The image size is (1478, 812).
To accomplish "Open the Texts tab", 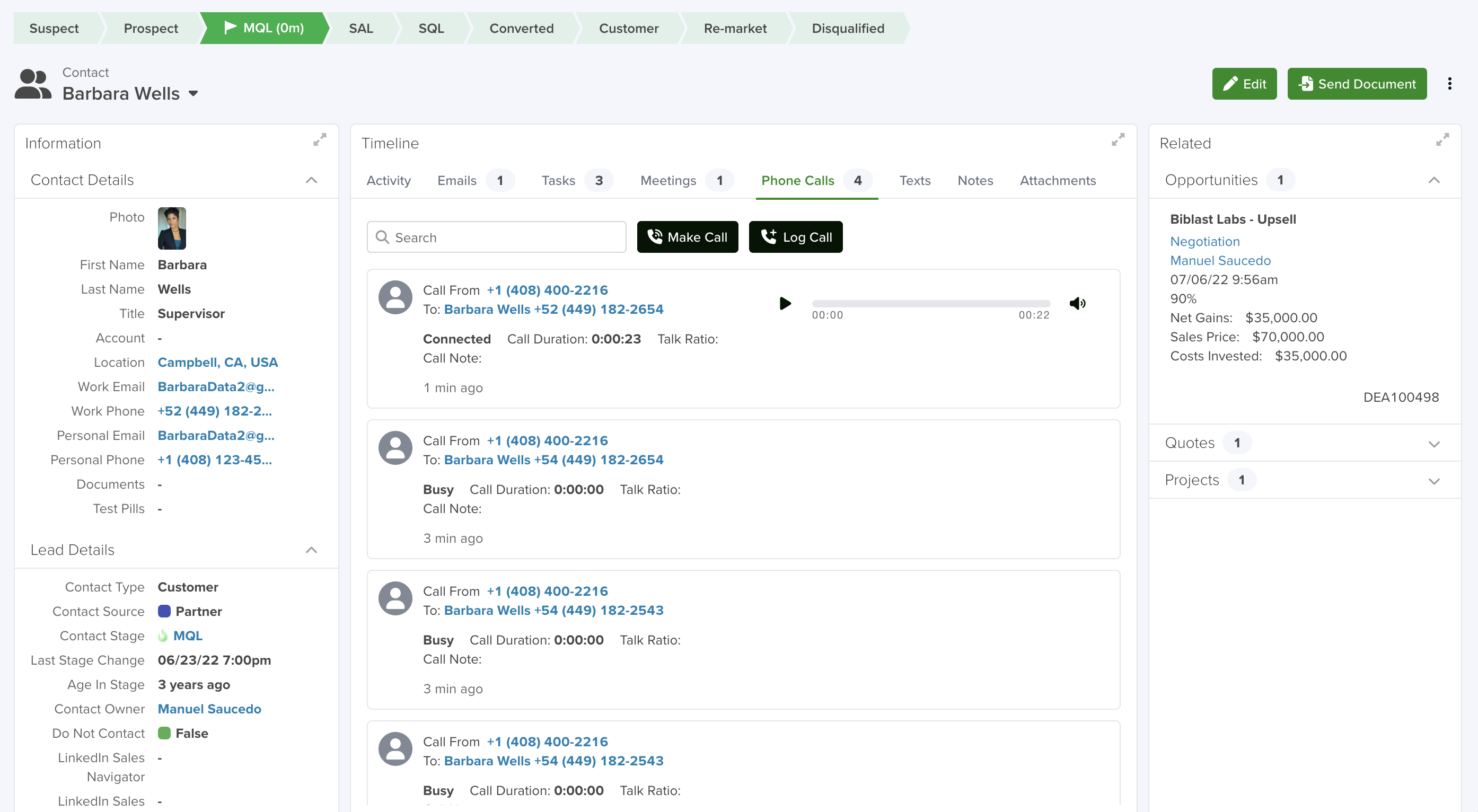I will (914, 181).
